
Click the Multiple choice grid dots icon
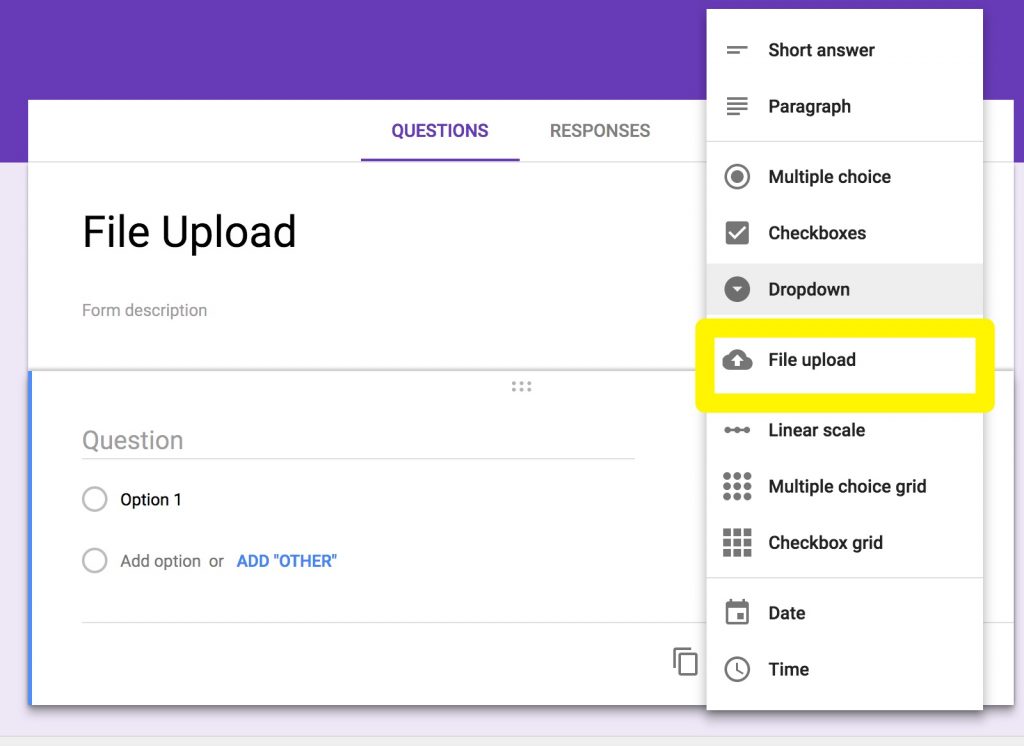[737, 486]
